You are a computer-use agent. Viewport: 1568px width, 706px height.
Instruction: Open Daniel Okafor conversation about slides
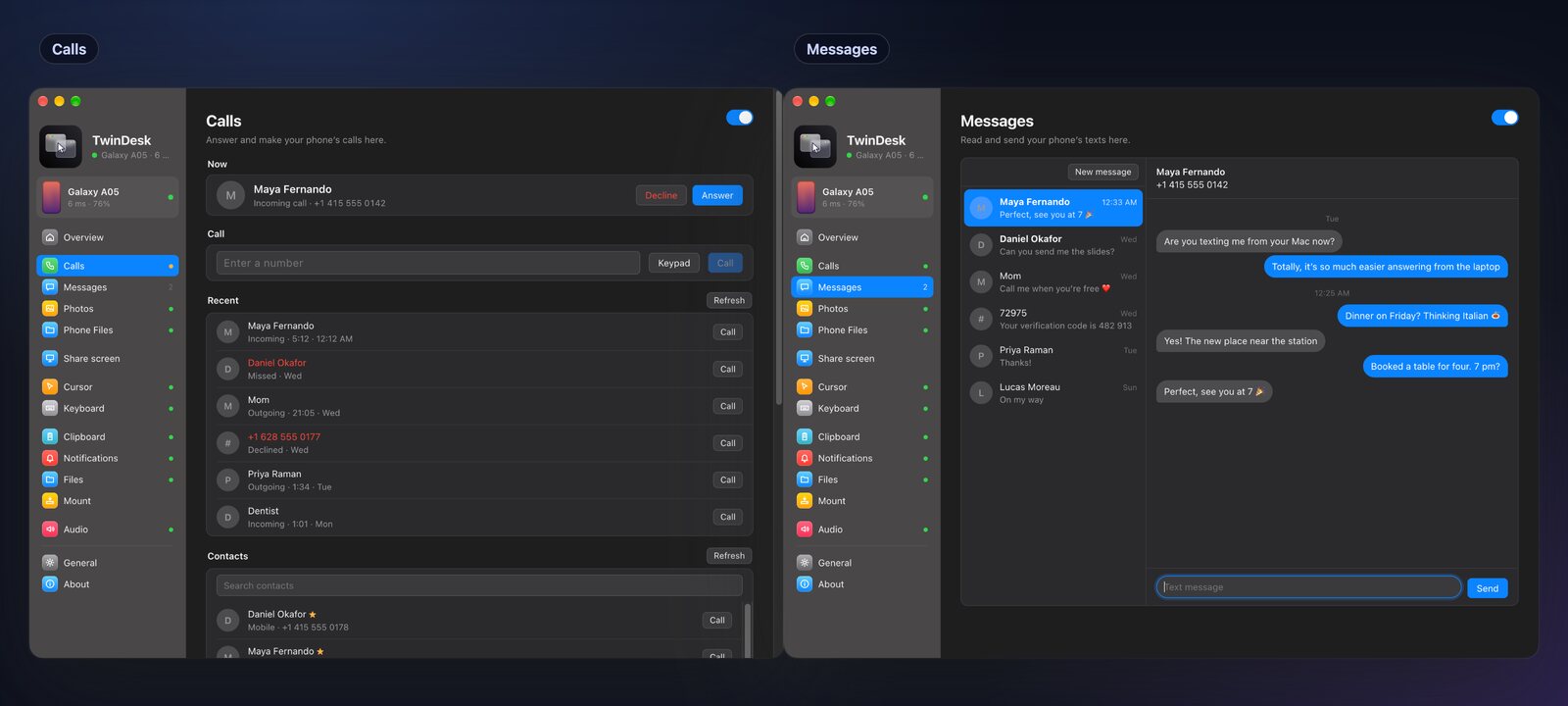1053,245
